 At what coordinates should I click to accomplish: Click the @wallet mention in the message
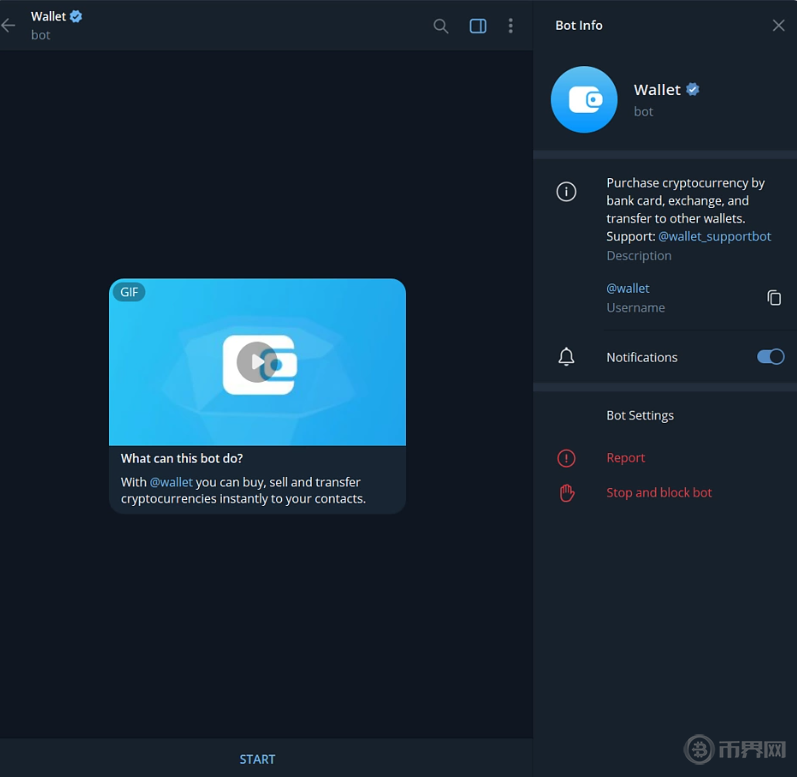tap(171, 482)
